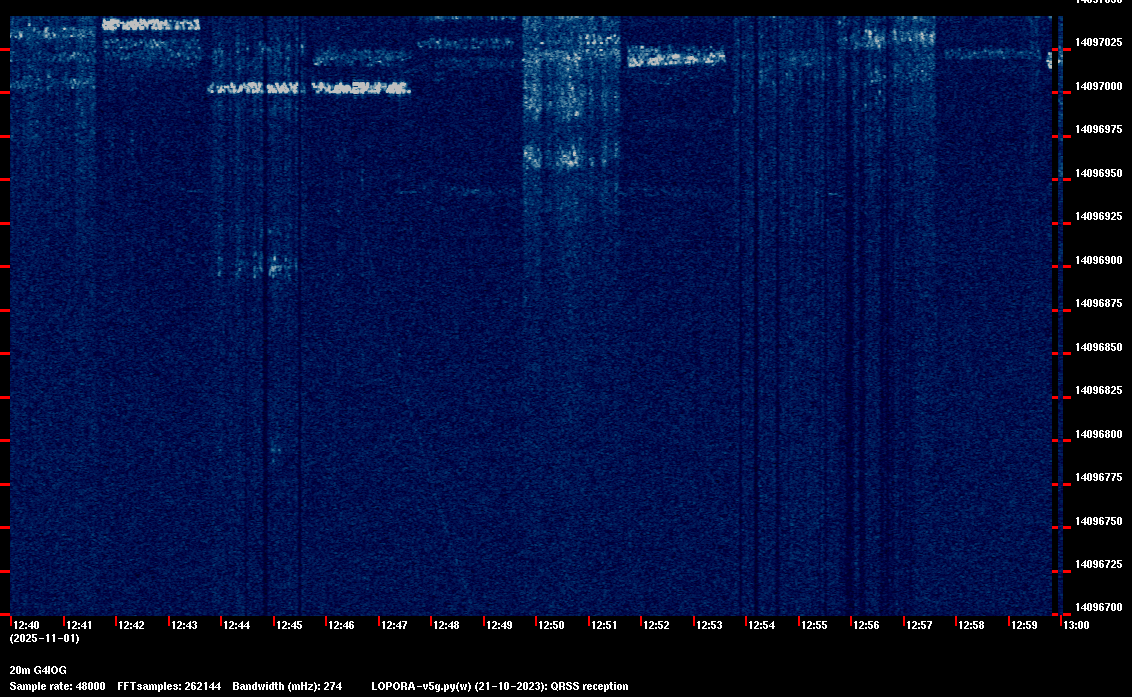Click the 12:52 time axis label
Screen dimensions: 1132x697
click(656, 625)
